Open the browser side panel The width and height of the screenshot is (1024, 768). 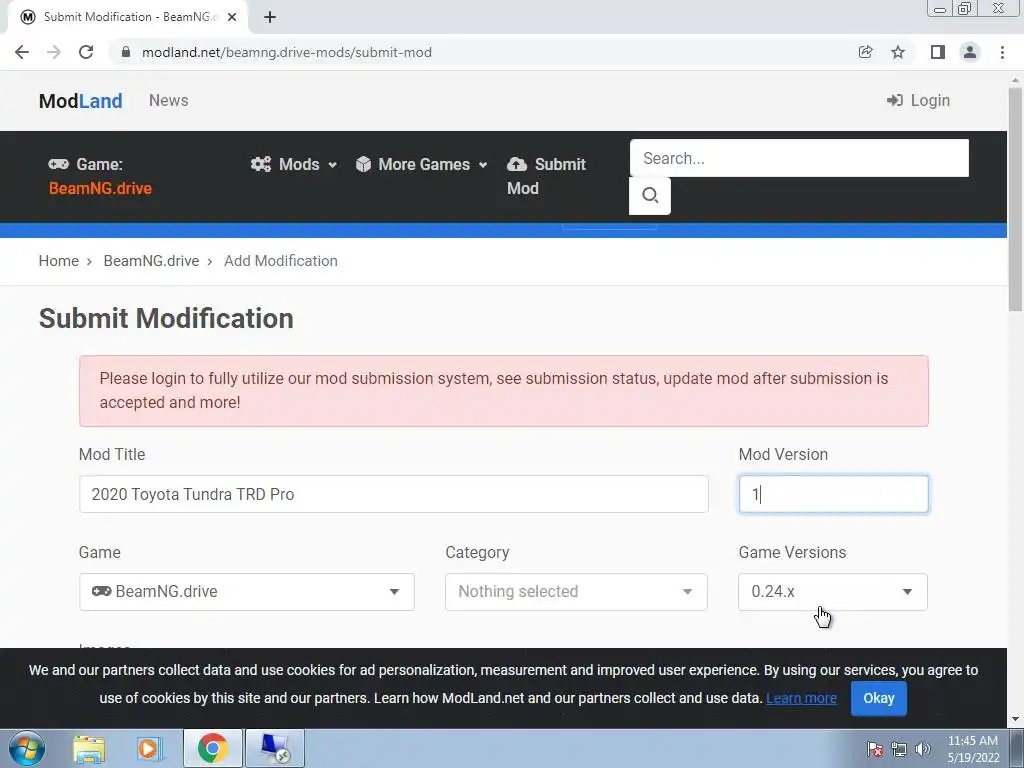coord(938,52)
